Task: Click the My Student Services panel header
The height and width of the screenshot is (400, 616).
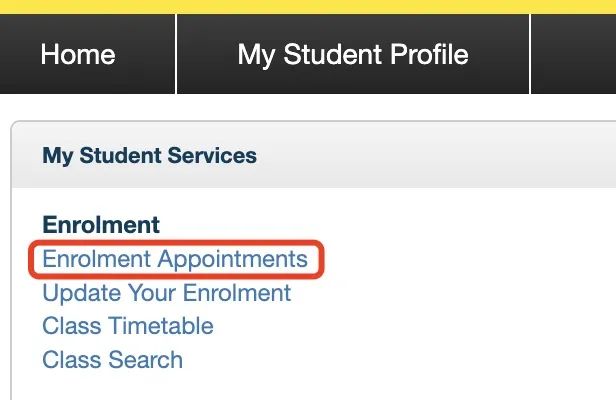Action: point(149,156)
